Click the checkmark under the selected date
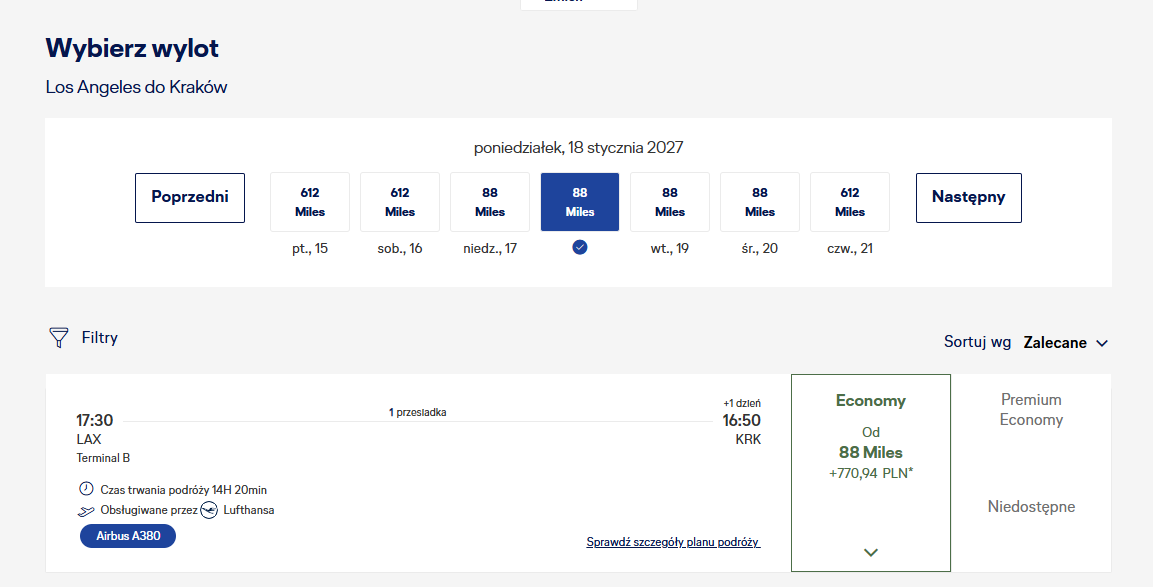Screen dimensions: 1153x587 click(x=579, y=248)
